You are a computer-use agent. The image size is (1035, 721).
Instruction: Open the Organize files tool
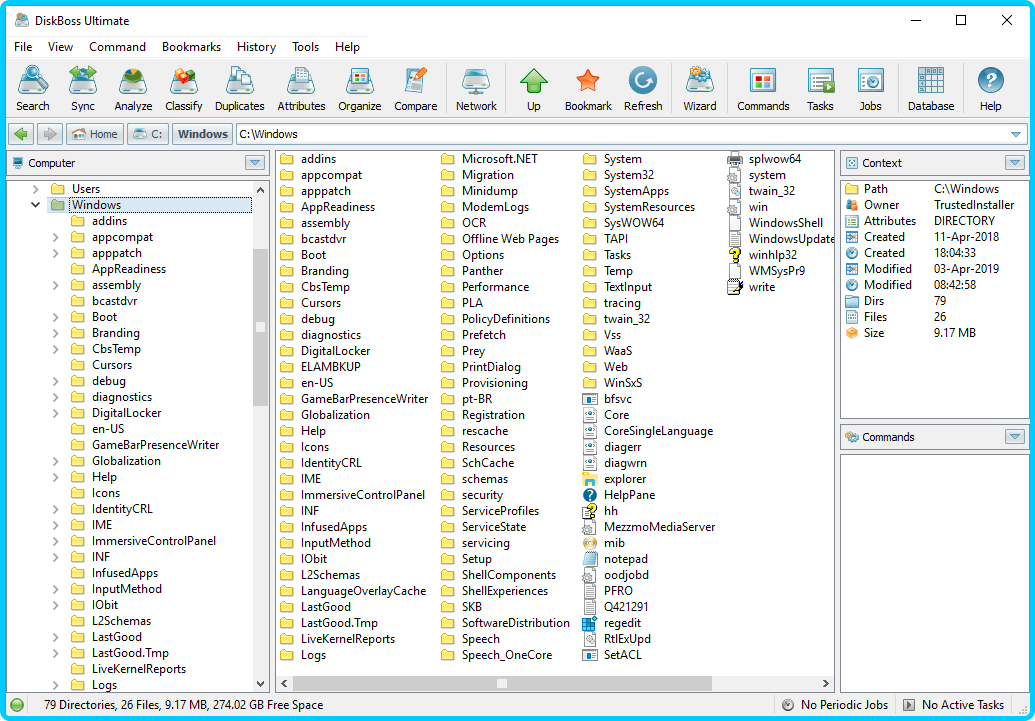coord(359,88)
